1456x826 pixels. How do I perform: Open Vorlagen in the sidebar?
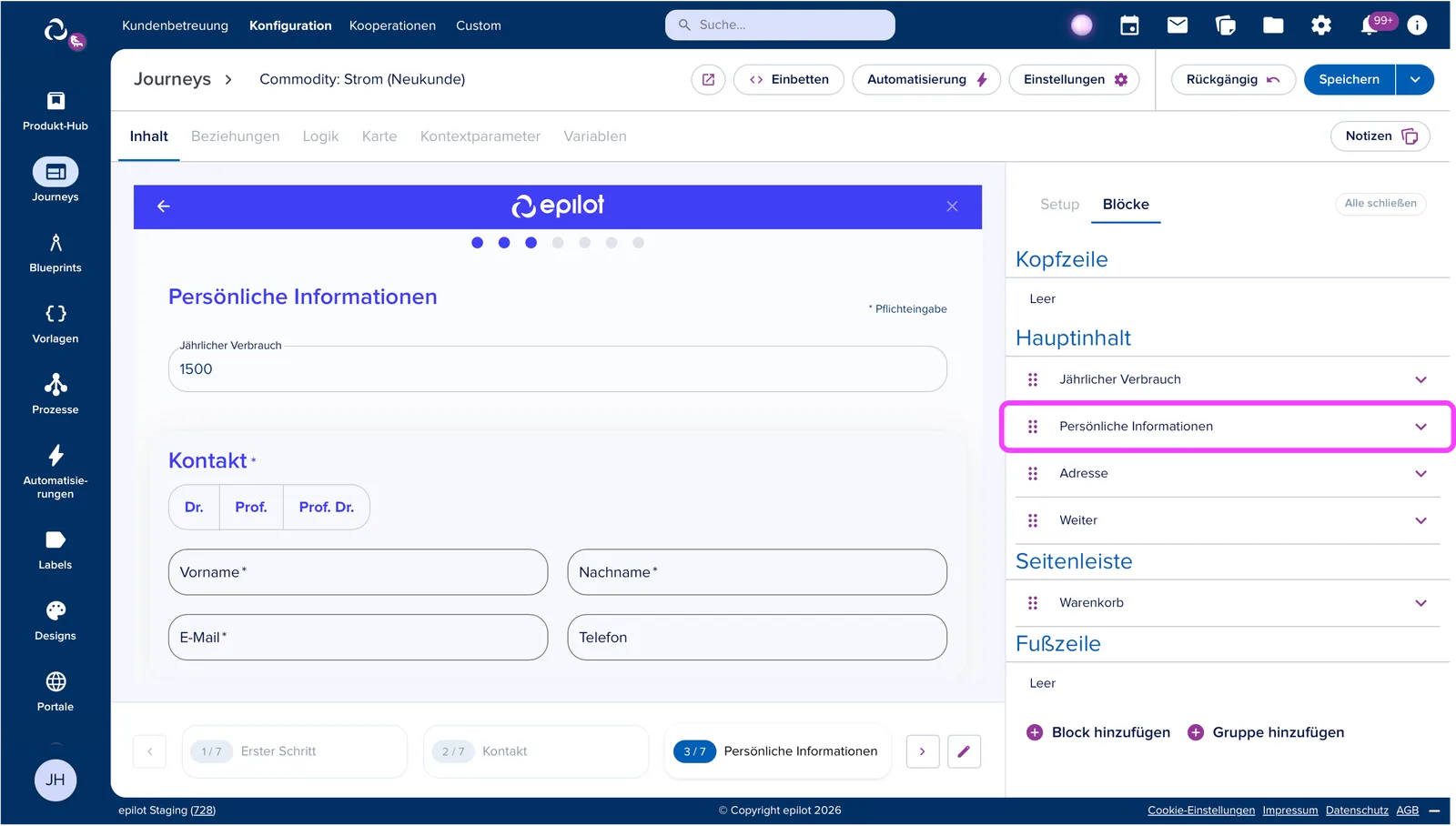56,324
